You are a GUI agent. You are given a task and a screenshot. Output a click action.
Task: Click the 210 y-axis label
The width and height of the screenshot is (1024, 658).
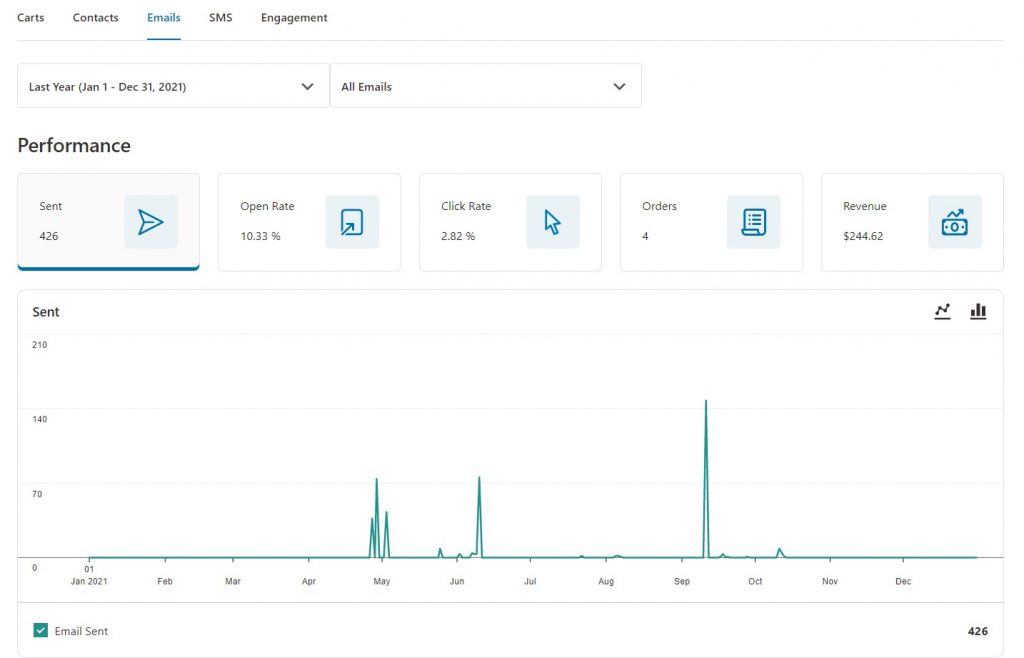click(x=39, y=345)
